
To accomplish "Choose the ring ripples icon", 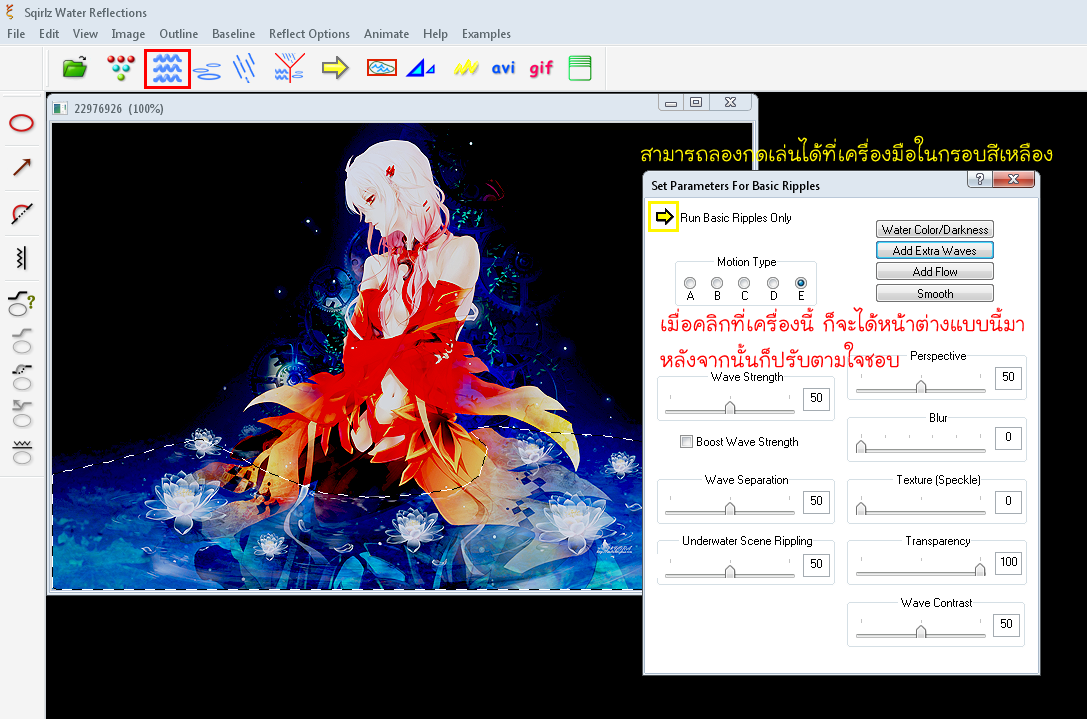I will [x=207, y=71].
